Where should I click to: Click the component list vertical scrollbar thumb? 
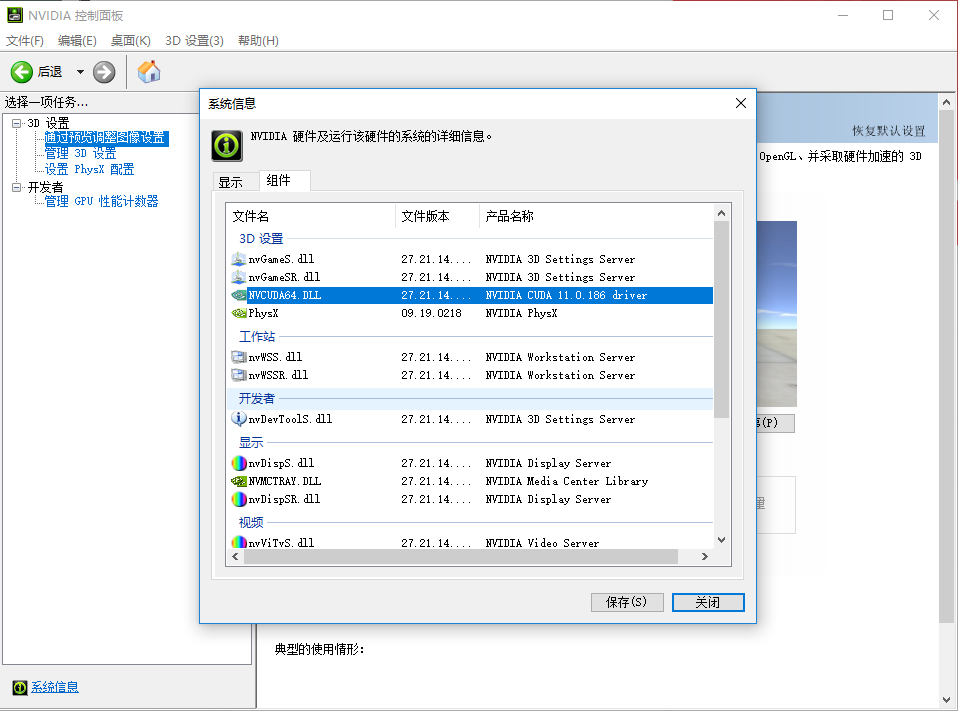tap(722, 319)
